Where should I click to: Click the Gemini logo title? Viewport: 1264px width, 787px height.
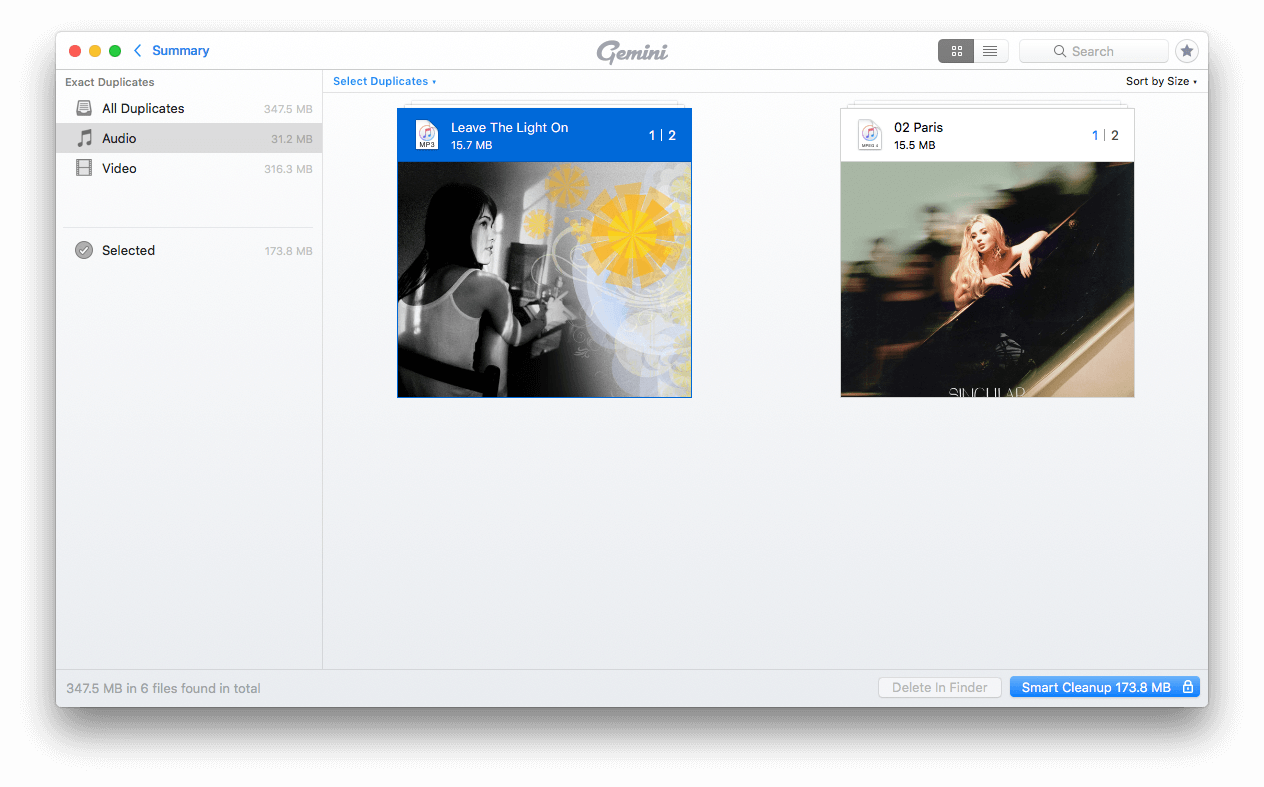[632, 52]
